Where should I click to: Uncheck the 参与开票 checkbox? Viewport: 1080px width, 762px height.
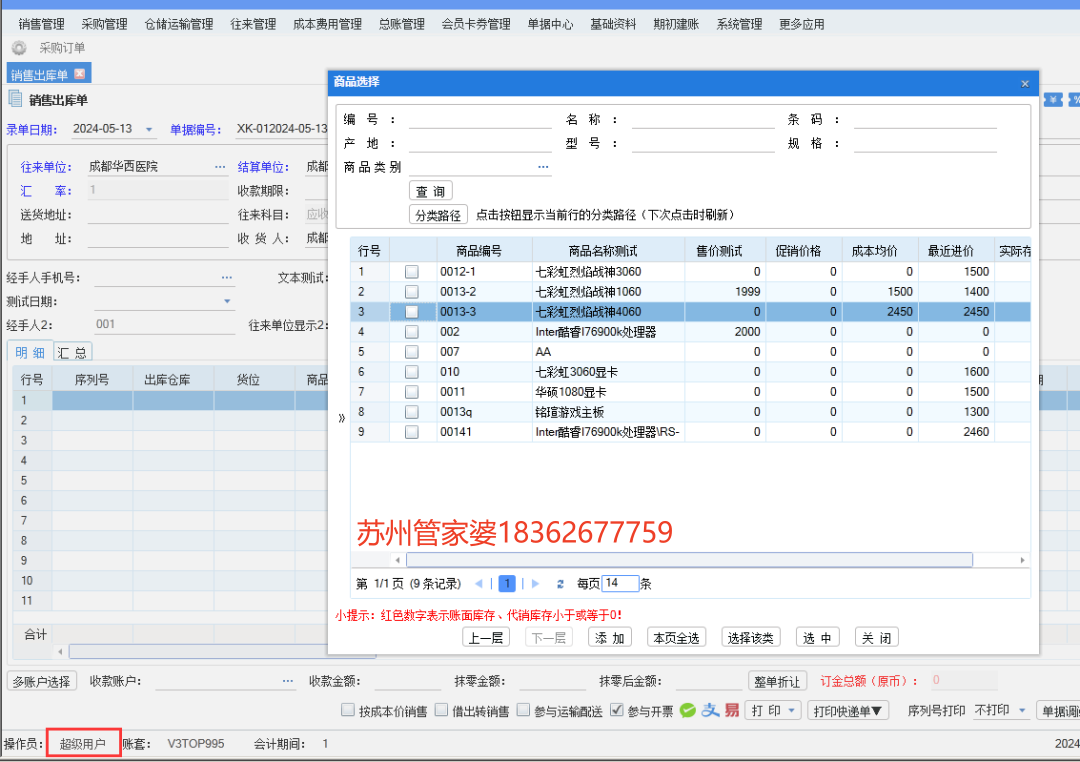point(616,711)
